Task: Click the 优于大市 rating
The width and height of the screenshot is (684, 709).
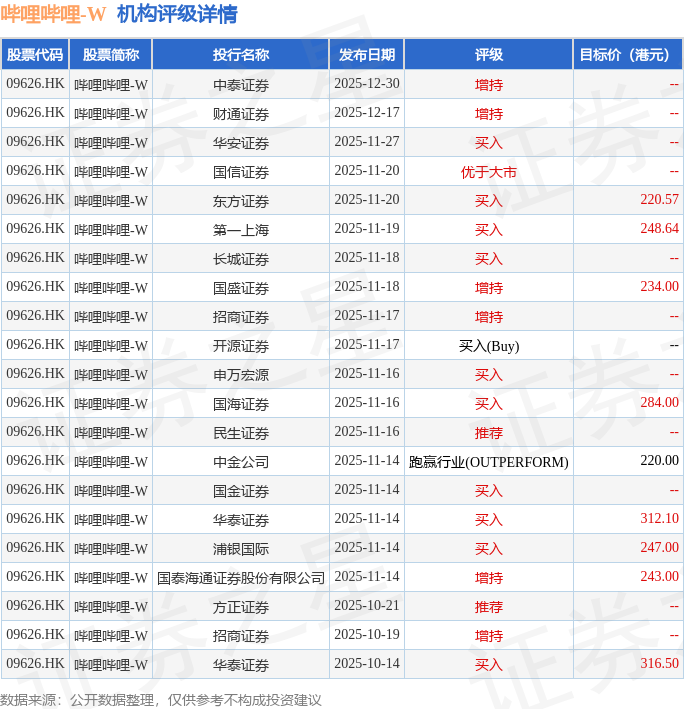Action: [489, 172]
